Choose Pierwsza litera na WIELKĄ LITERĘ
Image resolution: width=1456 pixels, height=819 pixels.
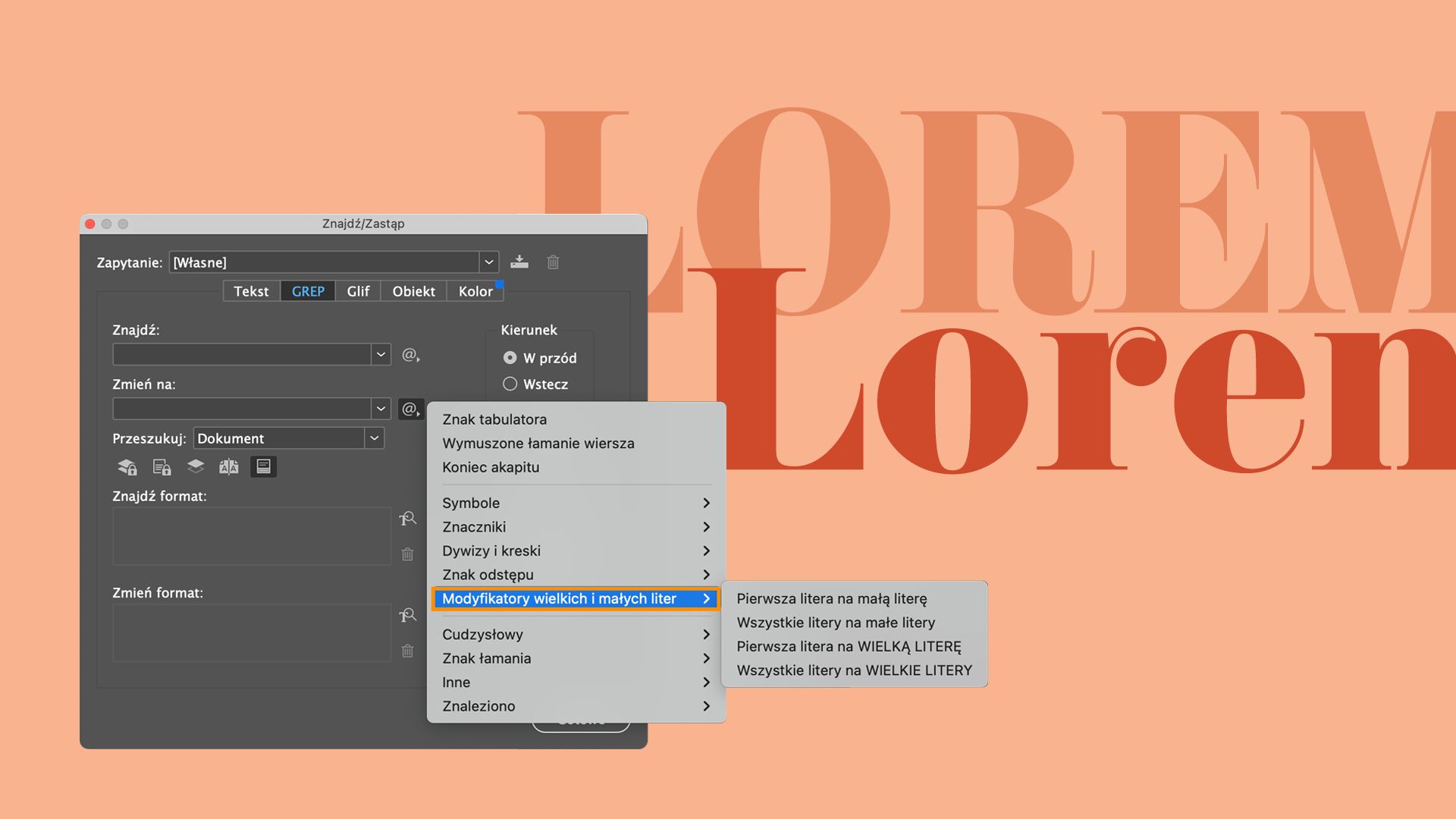pos(849,647)
